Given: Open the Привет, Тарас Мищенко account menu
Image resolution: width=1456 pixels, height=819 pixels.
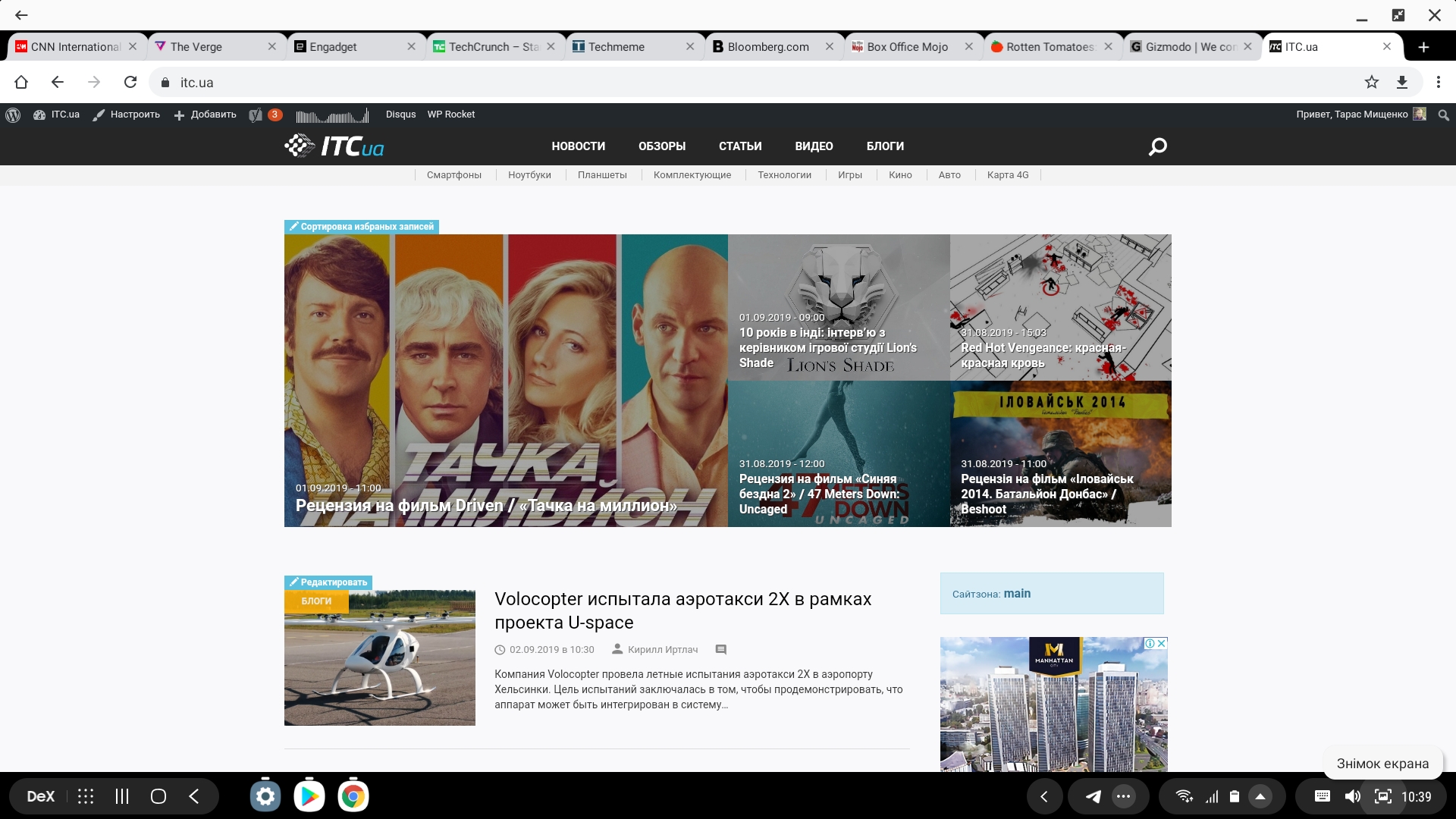Looking at the screenshot, I should coord(1360,115).
